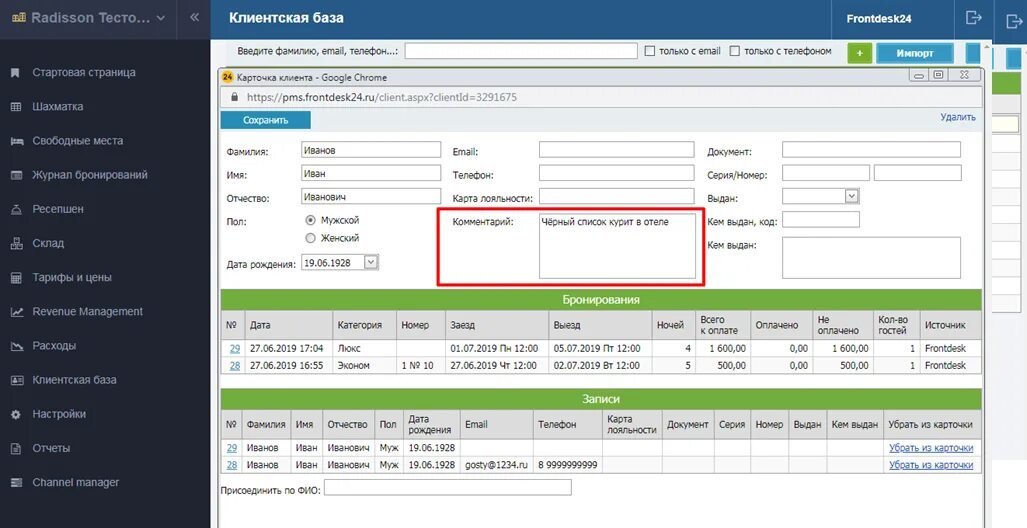Click the logout icon next to Frontdesk24
The width and height of the screenshot is (1027, 528).
tap(974, 18)
